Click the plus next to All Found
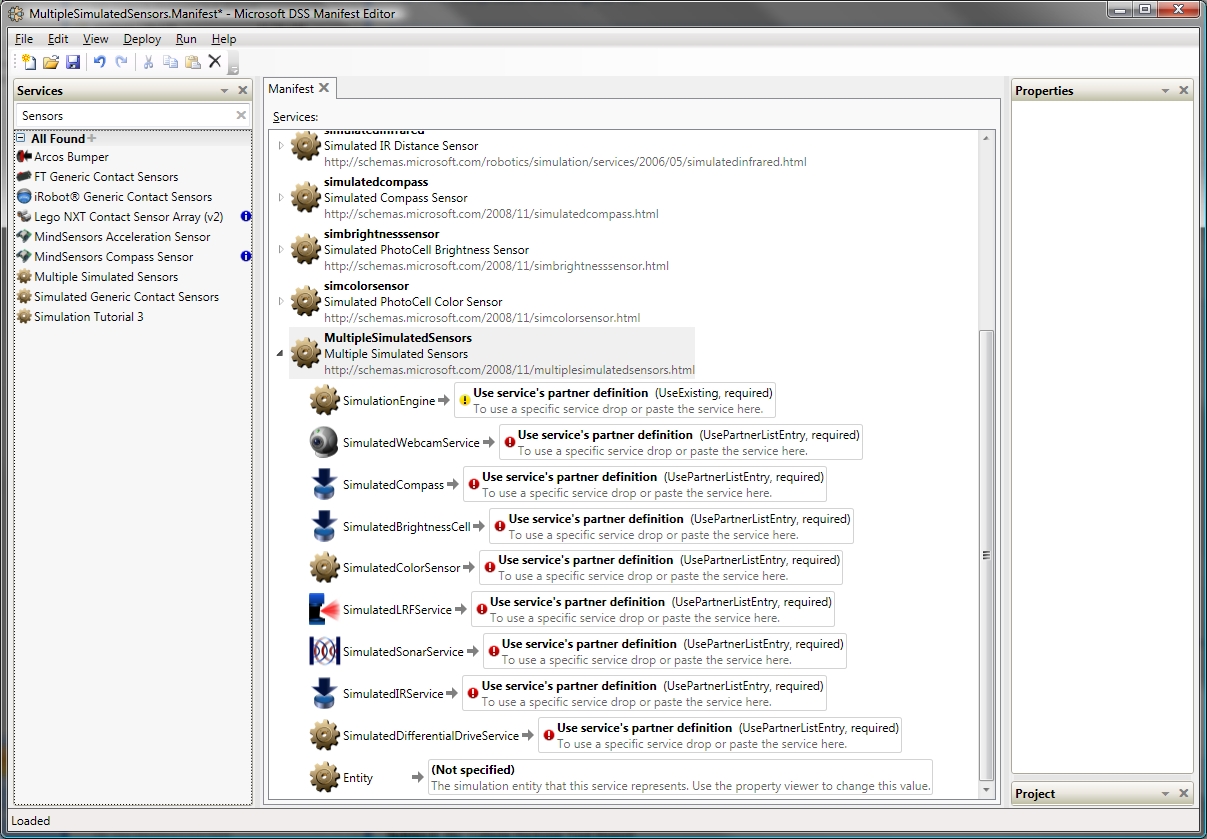 [92, 139]
